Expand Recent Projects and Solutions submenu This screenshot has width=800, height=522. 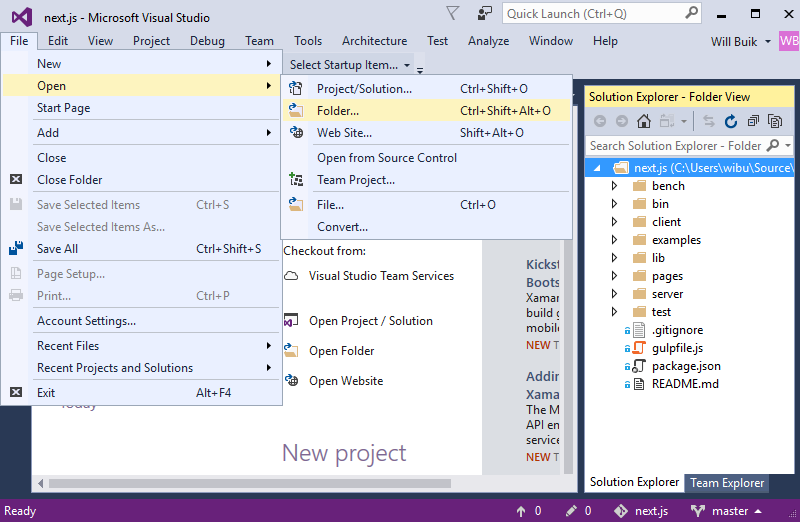141,367
